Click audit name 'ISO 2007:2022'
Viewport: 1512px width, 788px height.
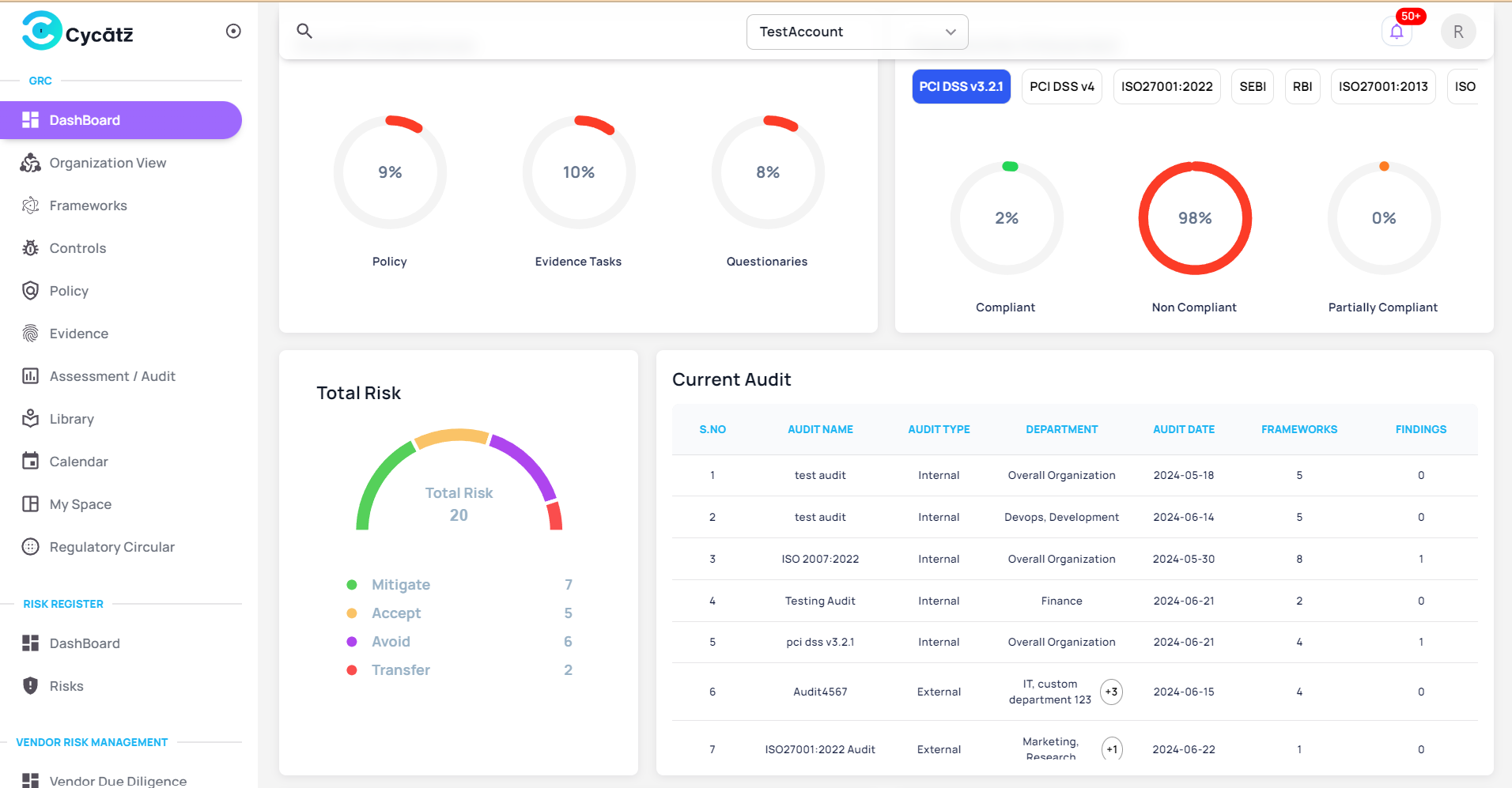click(x=820, y=559)
